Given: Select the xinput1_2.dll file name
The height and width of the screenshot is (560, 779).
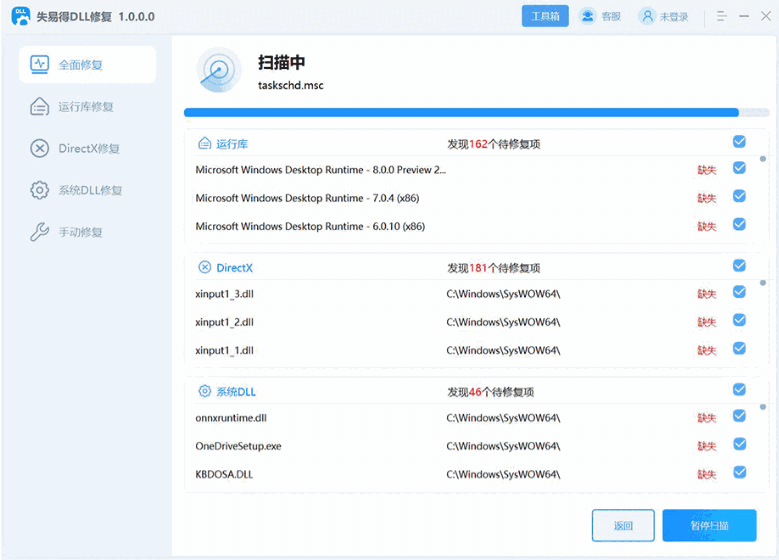Looking at the screenshot, I should pyautogui.click(x=225, y=322).
